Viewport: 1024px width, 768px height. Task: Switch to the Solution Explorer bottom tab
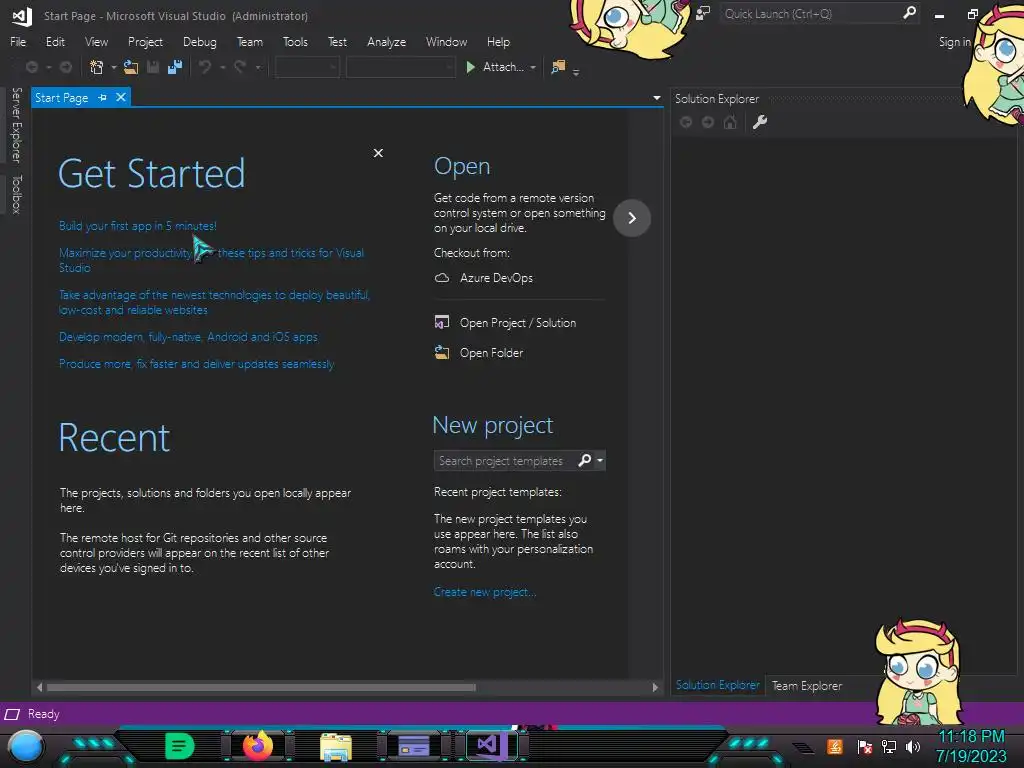[x=718, y=685]
